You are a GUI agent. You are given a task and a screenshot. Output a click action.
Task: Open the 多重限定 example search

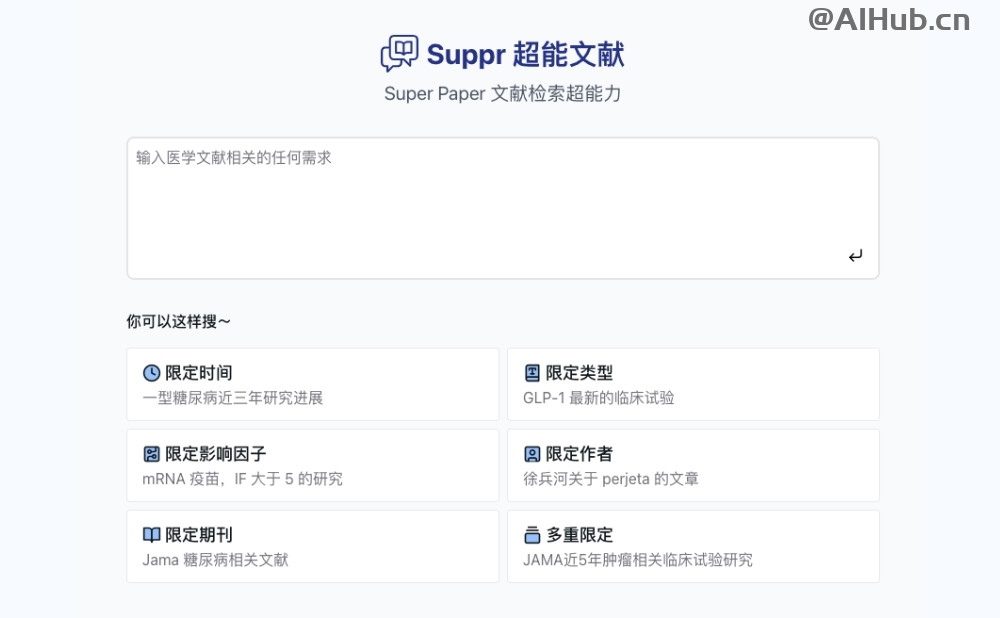(x=693, y=547)
